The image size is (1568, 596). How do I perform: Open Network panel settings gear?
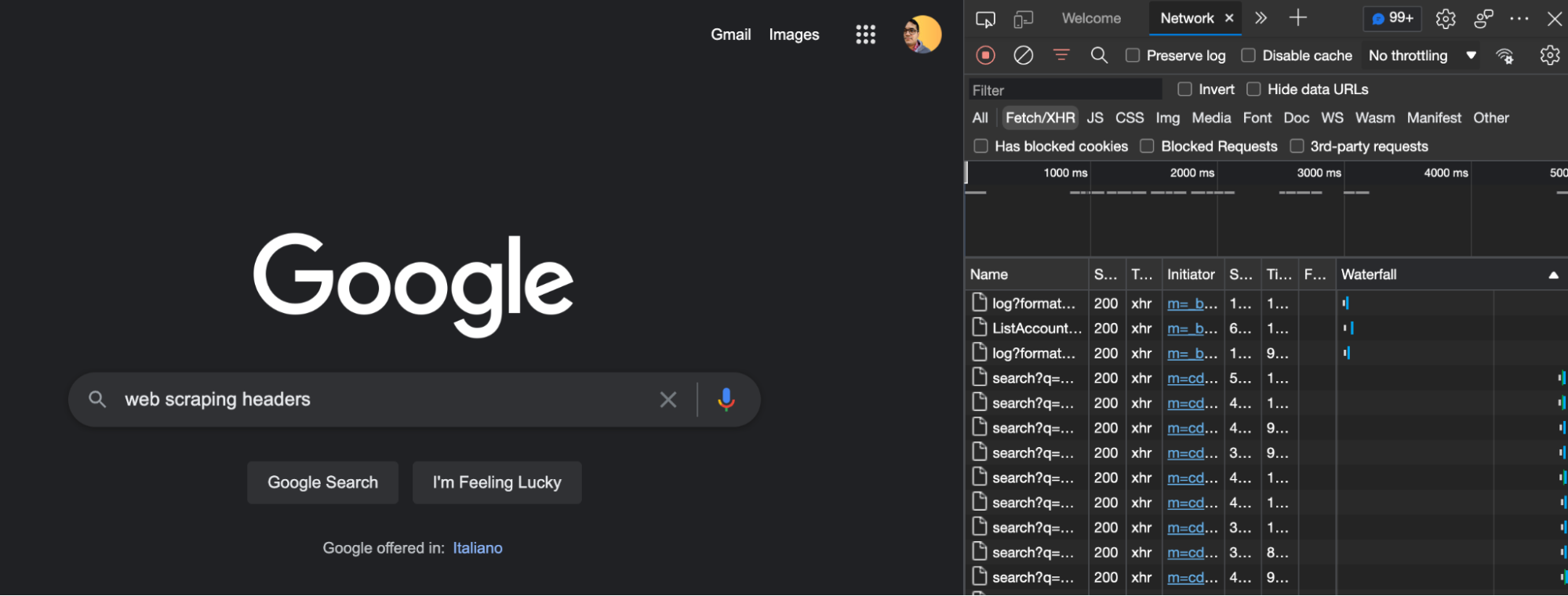(x=1550, y=56)
